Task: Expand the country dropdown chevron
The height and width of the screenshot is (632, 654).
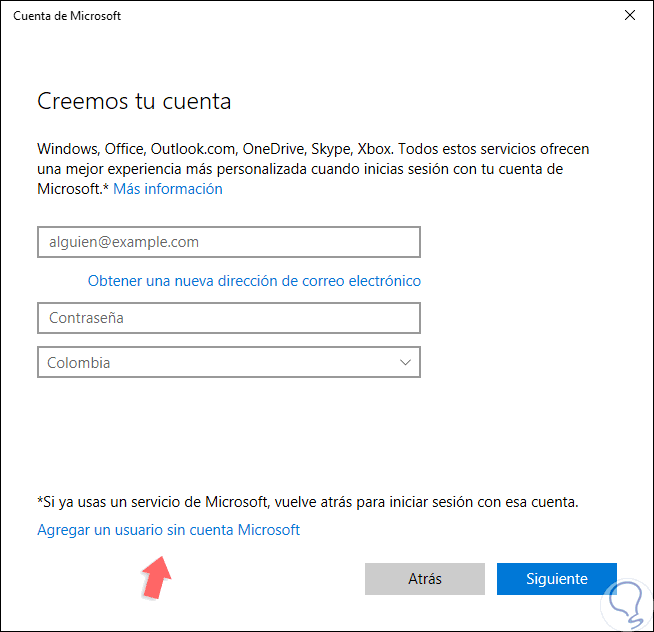Action: (406, 362)
